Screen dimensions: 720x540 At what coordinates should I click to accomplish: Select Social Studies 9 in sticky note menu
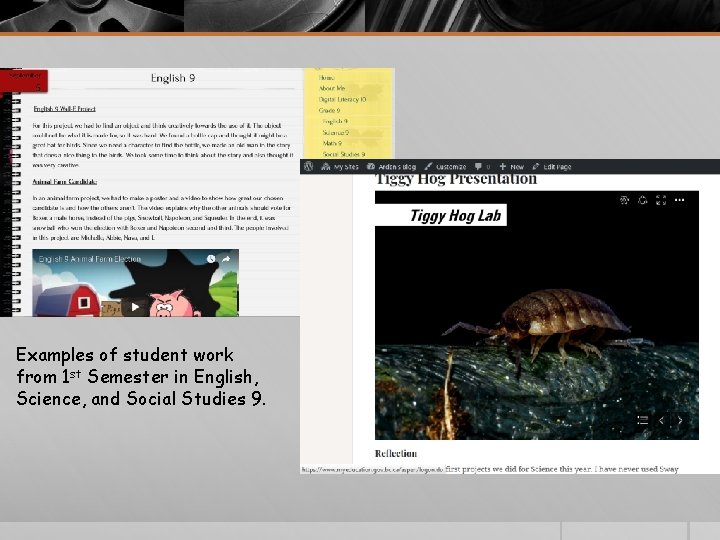point(344,154)
